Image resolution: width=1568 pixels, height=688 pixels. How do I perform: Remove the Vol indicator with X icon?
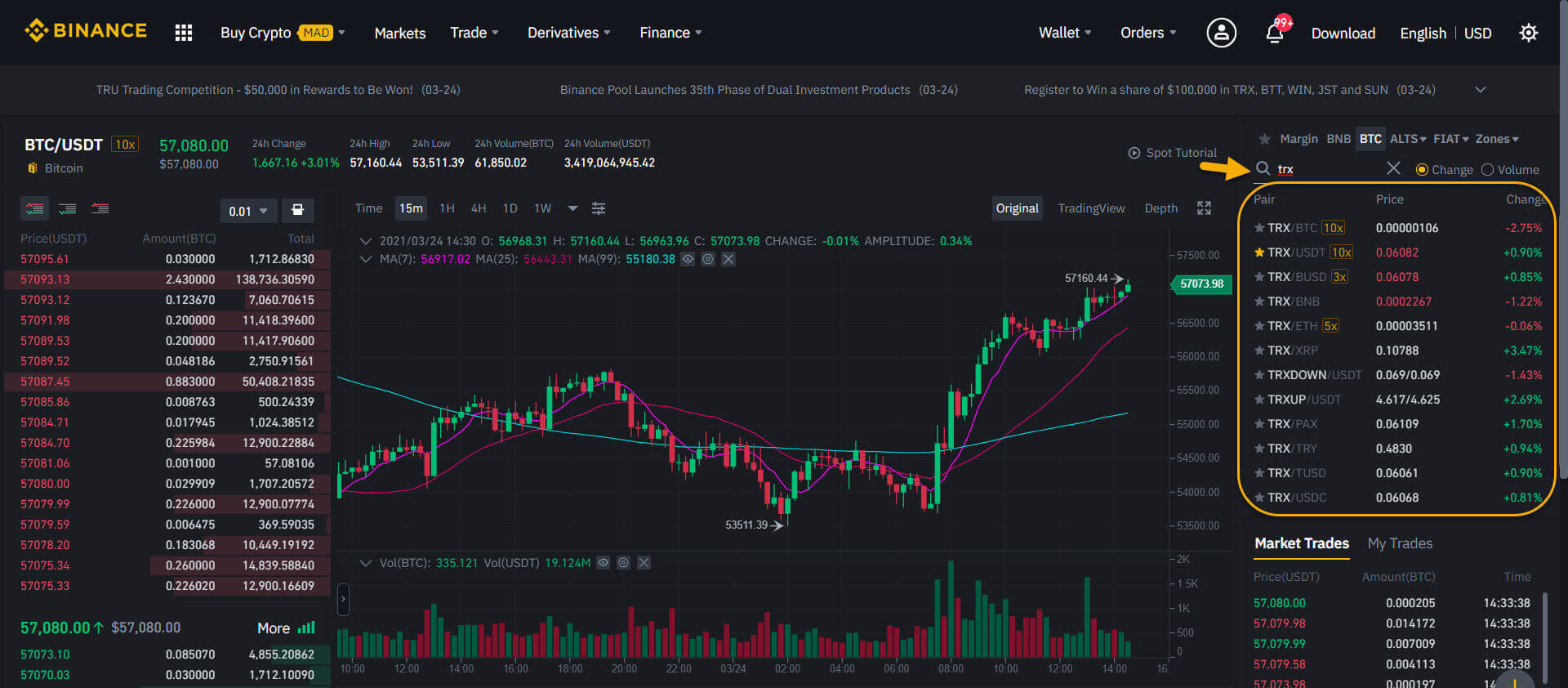point(644,563)
